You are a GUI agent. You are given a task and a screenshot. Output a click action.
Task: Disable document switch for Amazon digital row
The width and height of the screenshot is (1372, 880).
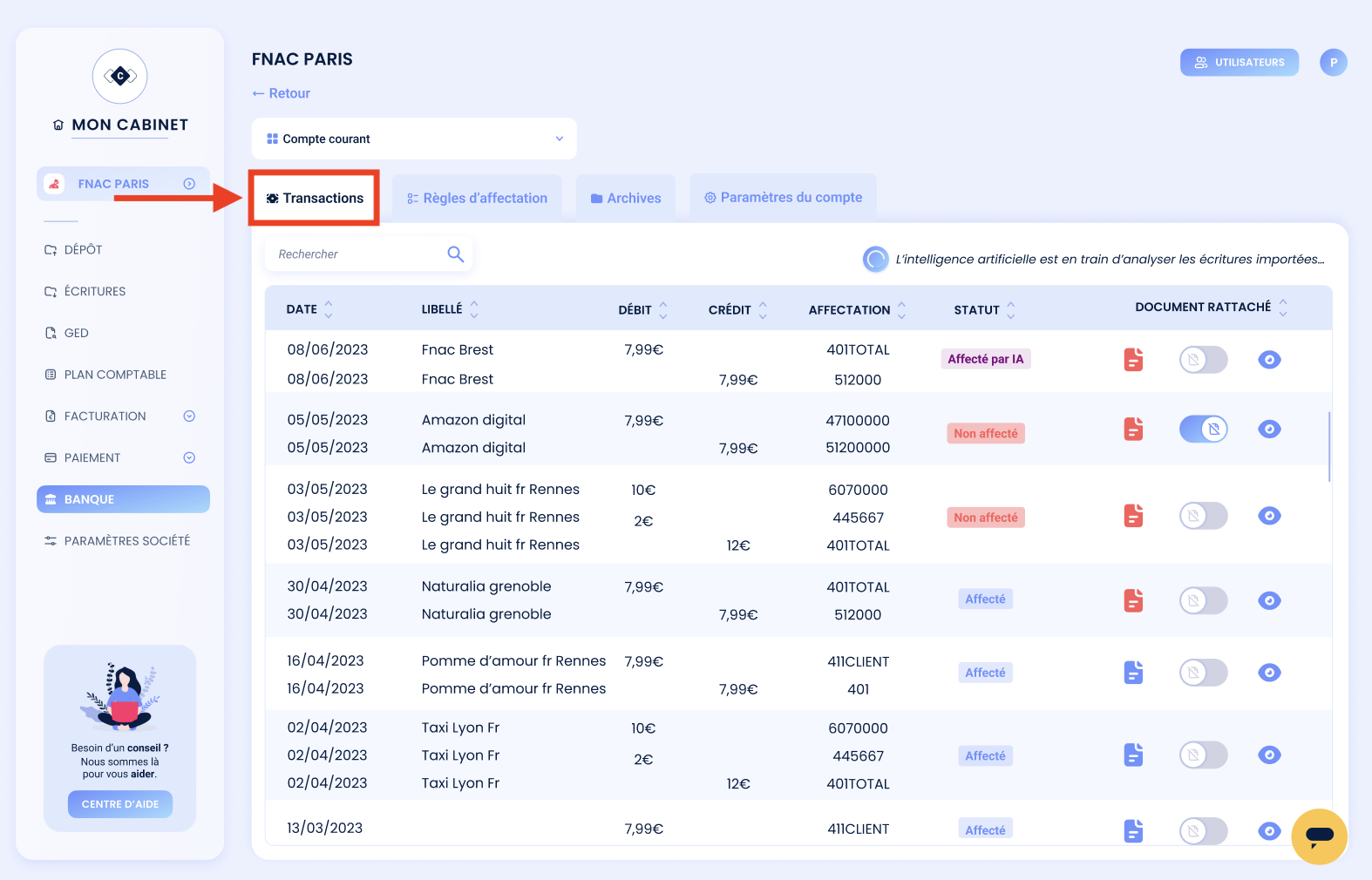click(x=1203, y=429)
